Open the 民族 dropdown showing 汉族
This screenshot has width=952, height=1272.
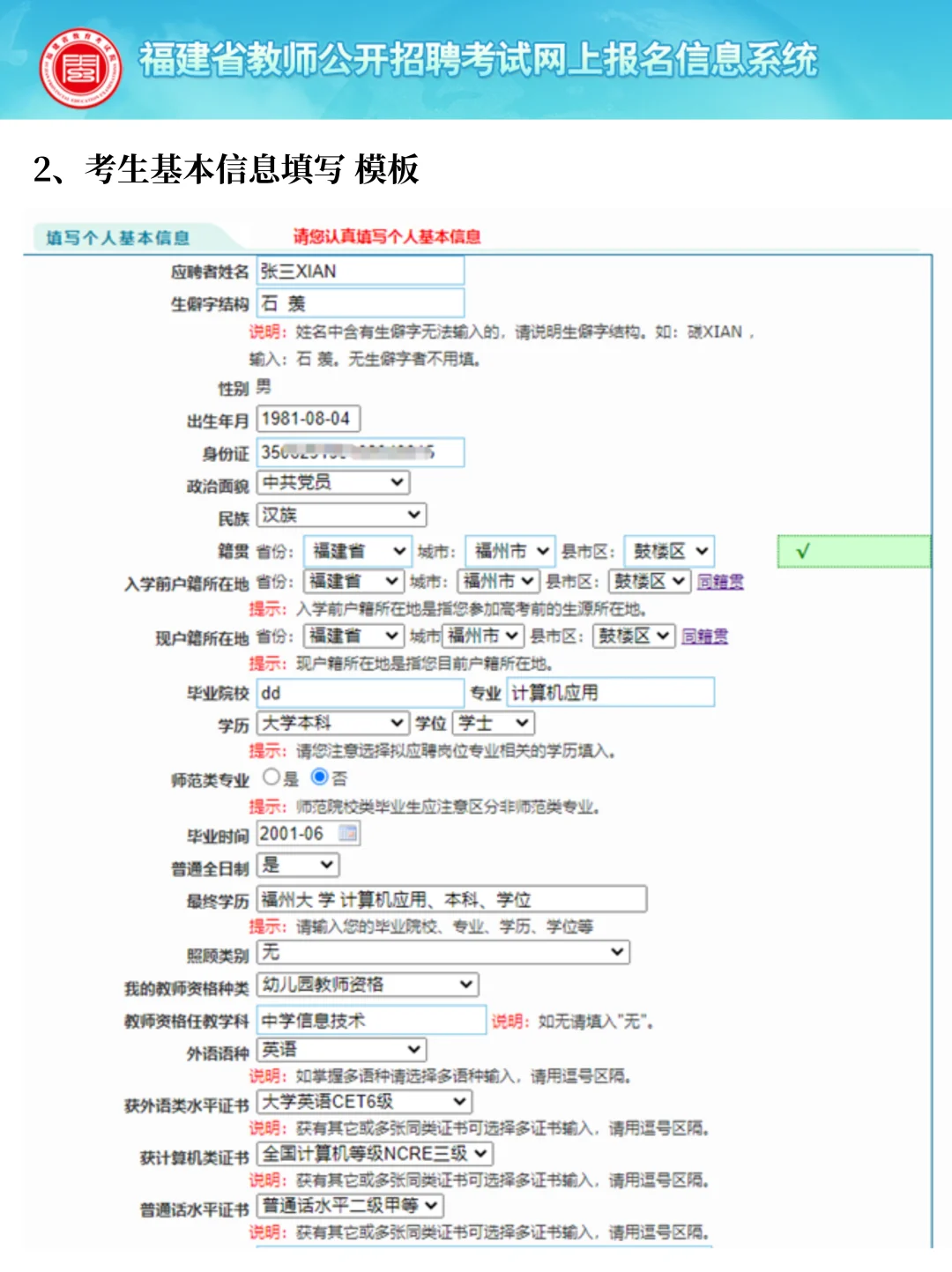pos(339,514)
